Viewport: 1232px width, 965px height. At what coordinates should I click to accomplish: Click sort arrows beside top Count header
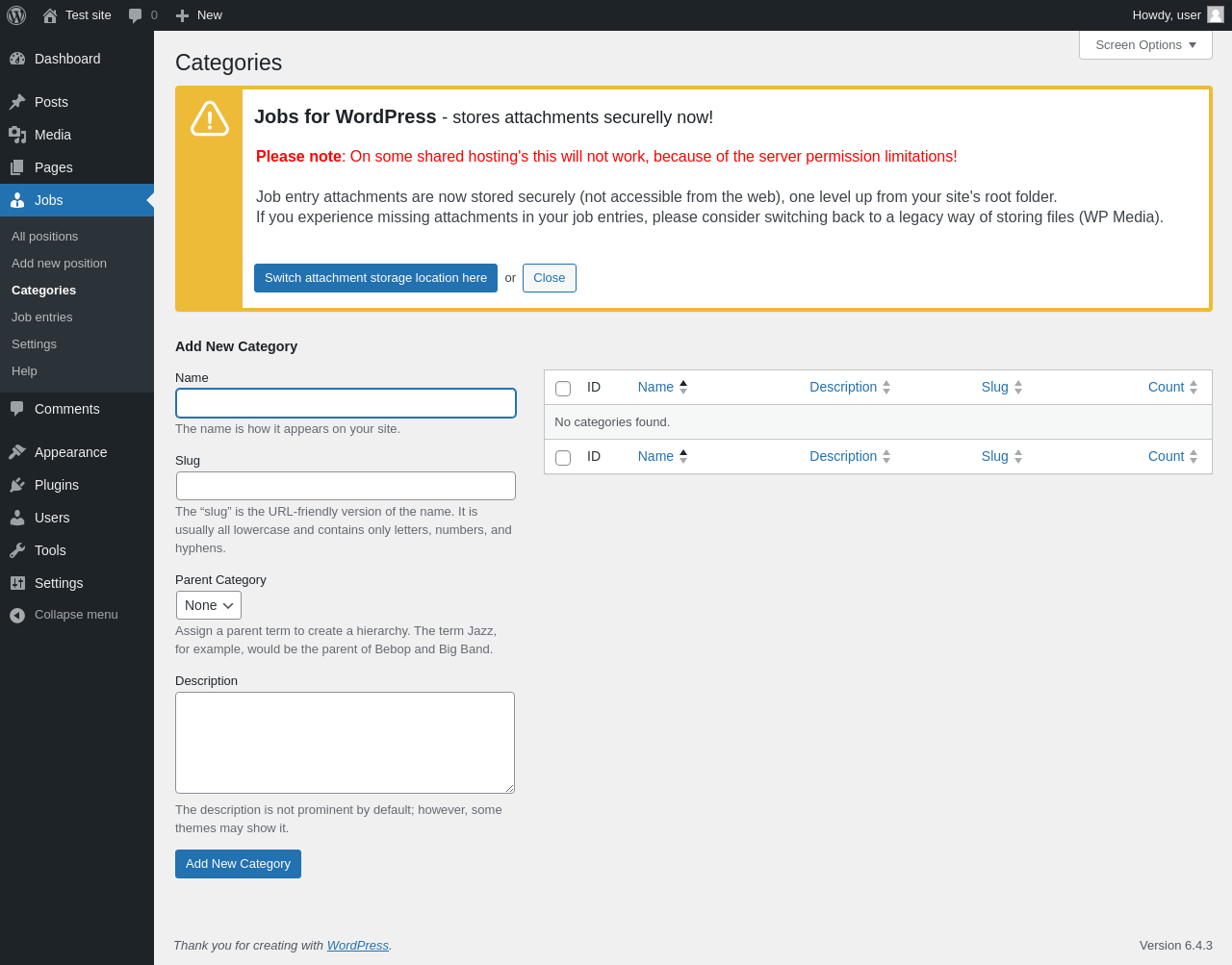pos(1193,387)
